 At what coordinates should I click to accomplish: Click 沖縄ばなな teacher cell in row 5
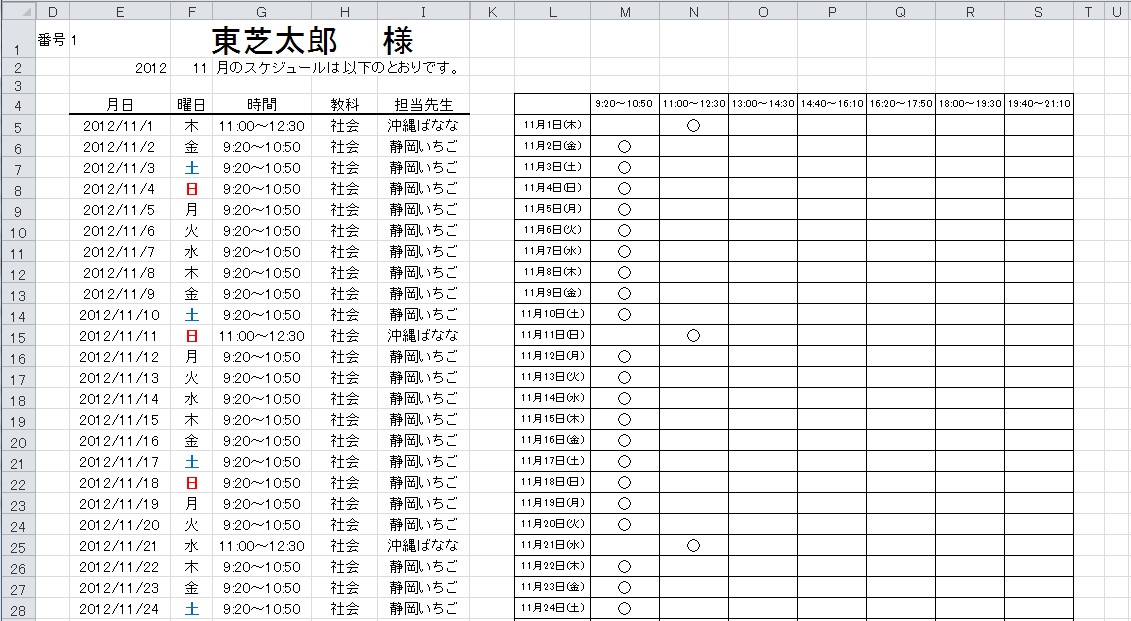[x=423, y=127]
